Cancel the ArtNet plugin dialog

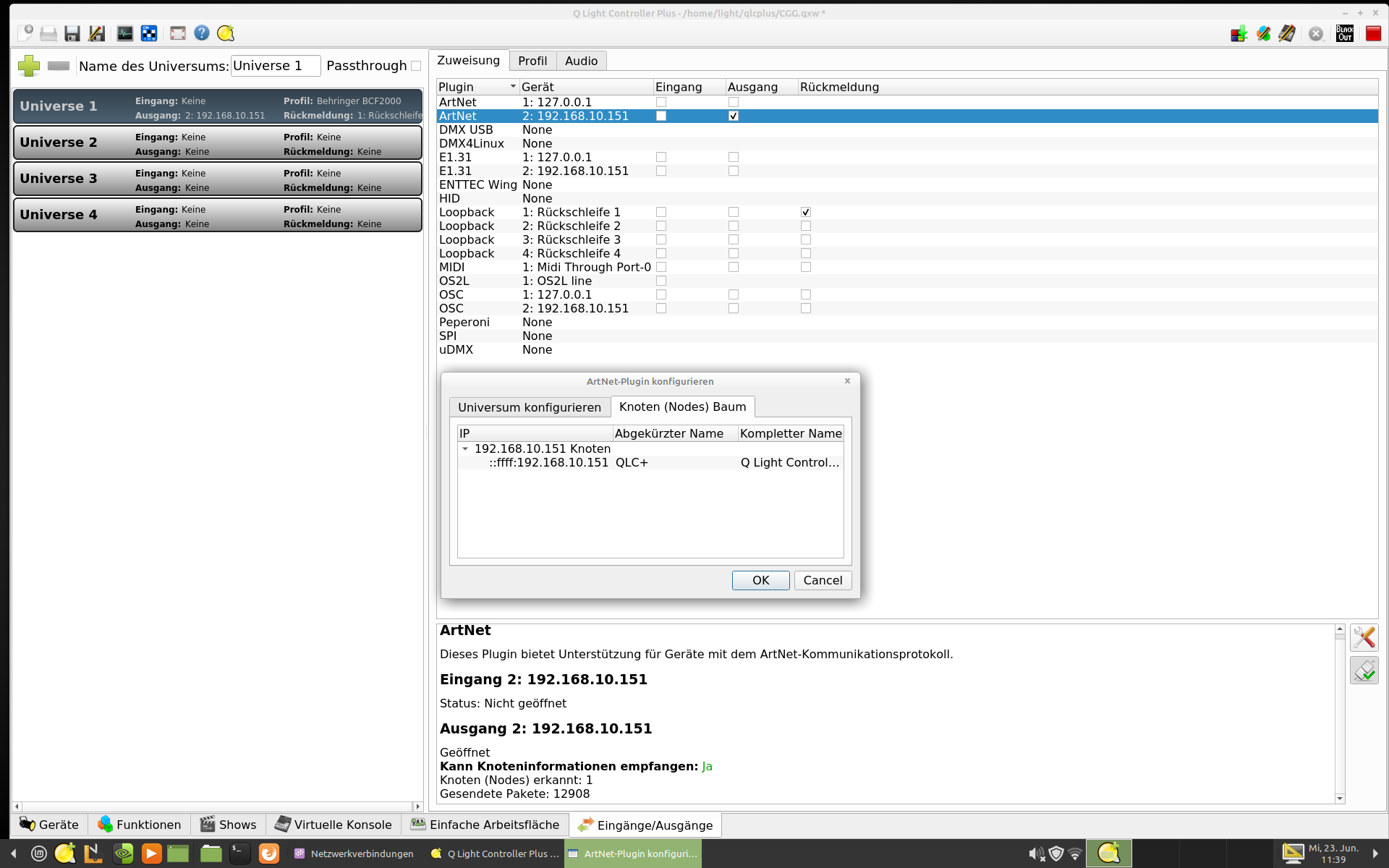point(823,580)
